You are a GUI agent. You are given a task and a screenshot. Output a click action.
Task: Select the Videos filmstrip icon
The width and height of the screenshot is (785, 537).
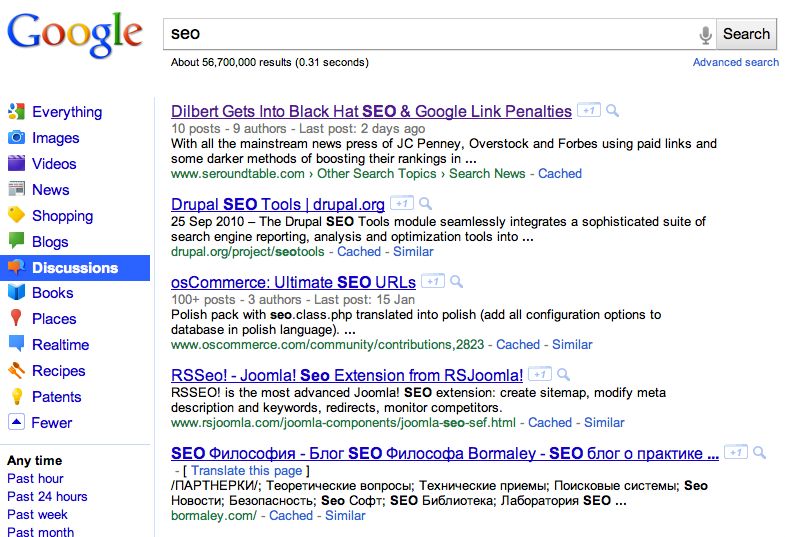click(x=16, y=164)
